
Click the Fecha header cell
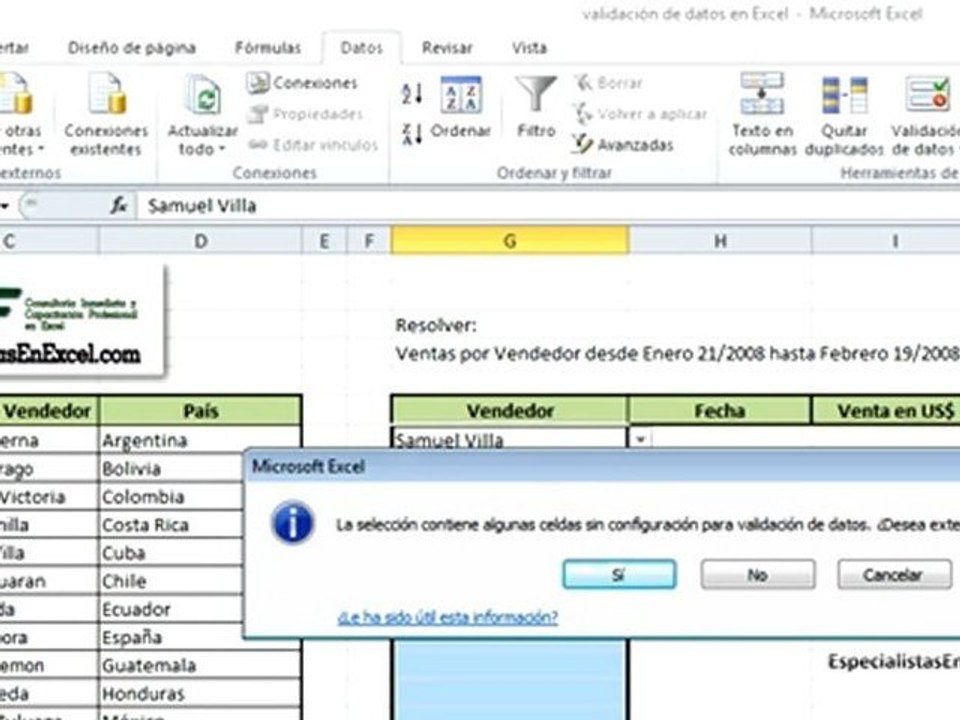(720, 411)
